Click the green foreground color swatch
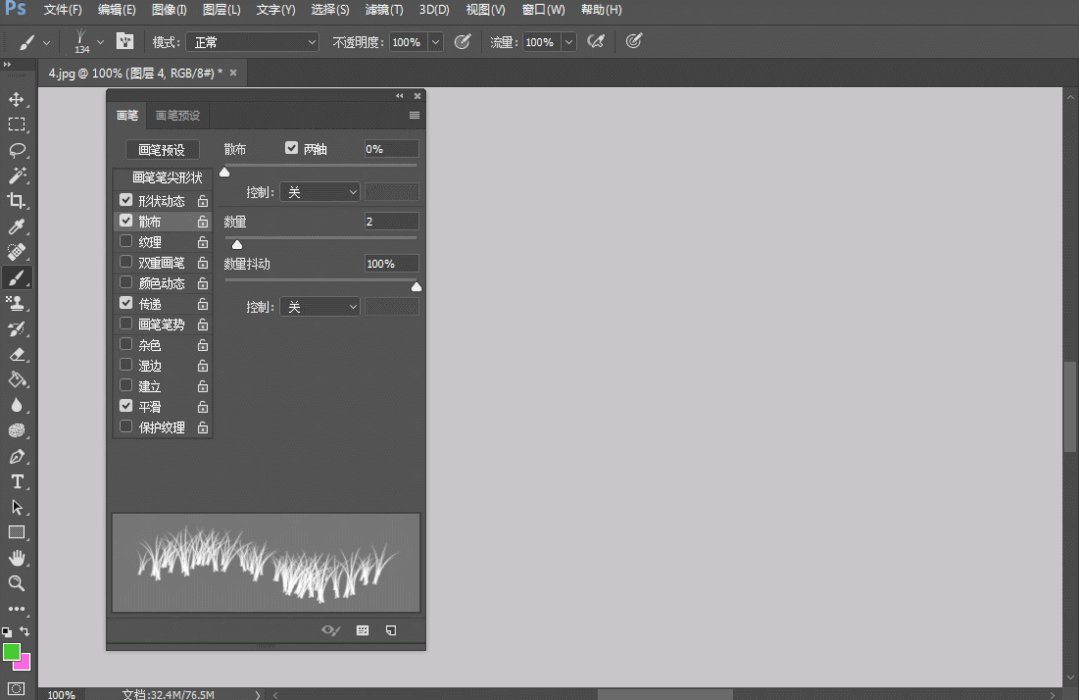Viewport: 1079px width, 700px height. pos(11,651)
